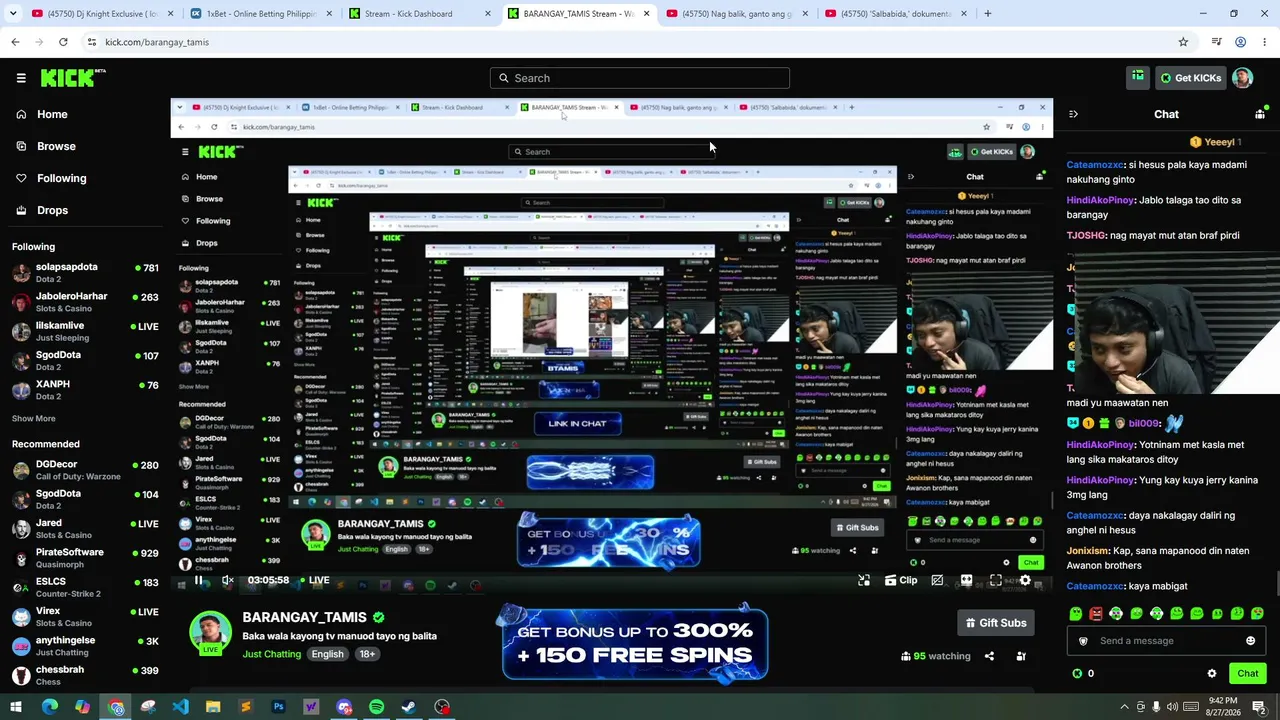Open the SgodDota channel under Following
The width and height of the screenshot is (1280, 720).
(x=85, y=360)
